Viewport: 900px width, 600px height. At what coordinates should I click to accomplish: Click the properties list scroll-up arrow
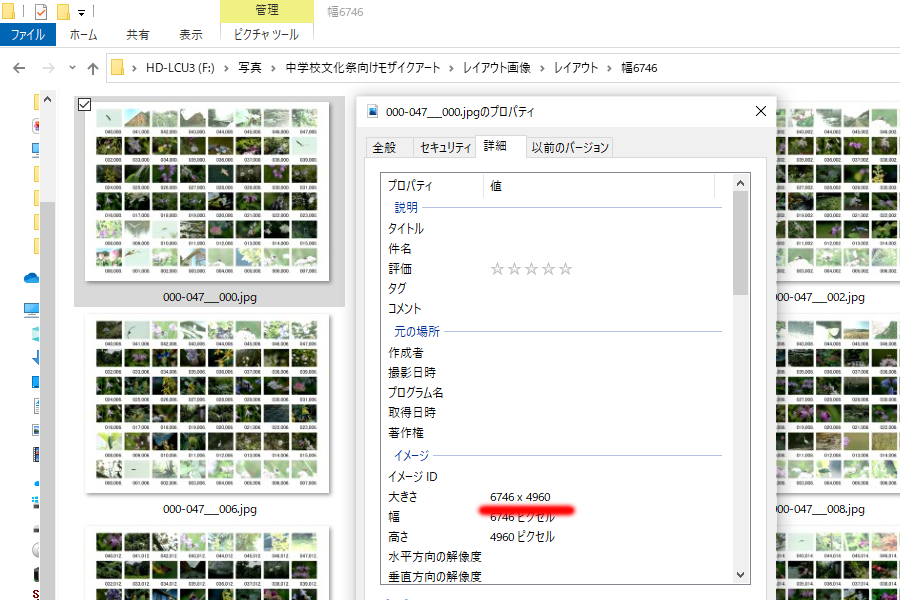740,183
